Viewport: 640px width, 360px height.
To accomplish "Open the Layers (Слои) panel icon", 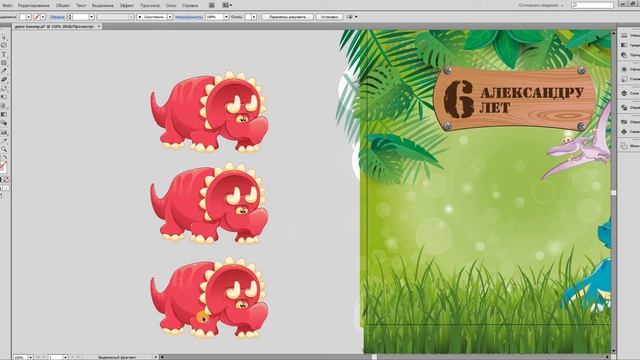I will pyautogui.click(x=624, y=93).
